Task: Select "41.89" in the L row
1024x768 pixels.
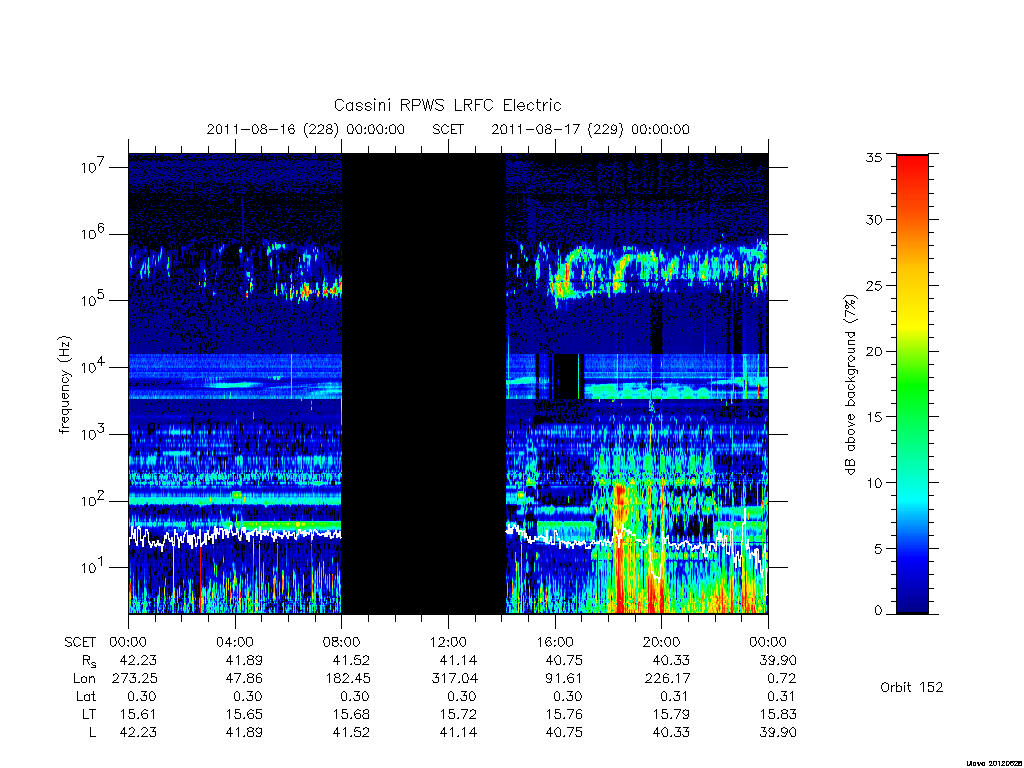Action: coord(244,732)
